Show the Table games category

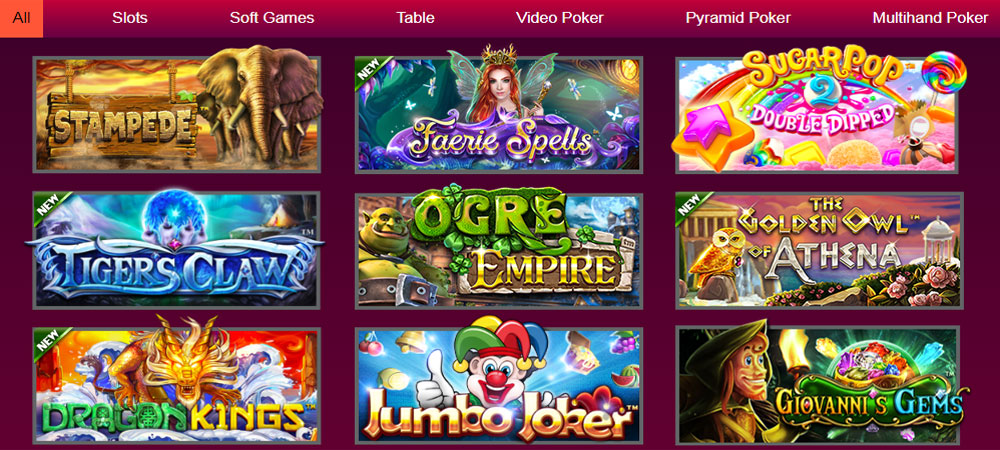(415, 18)
